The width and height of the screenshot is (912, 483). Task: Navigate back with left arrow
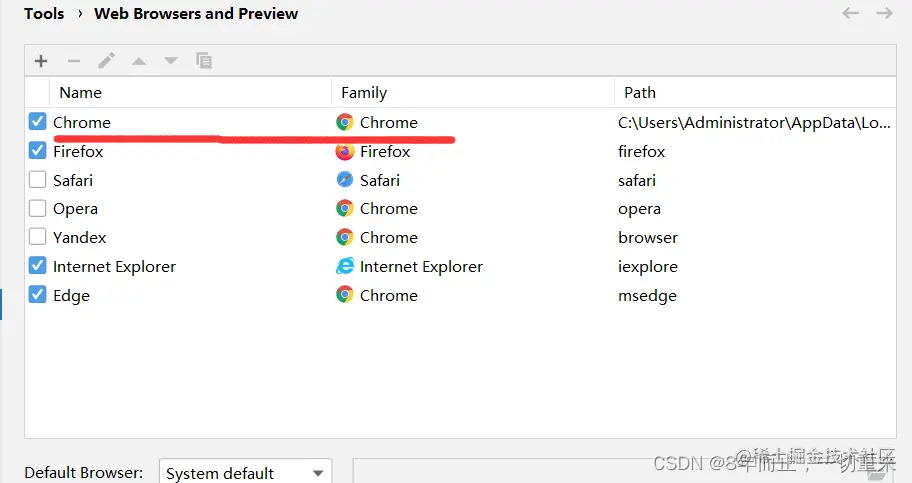tap(850, 13)
